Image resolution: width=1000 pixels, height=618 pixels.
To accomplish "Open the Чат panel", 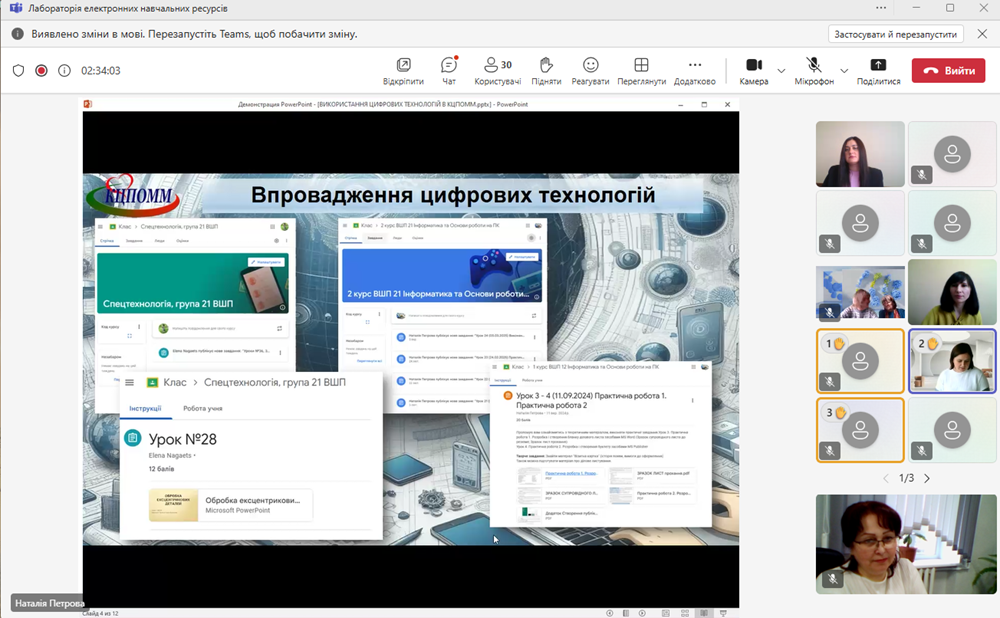I will point(447,70).
